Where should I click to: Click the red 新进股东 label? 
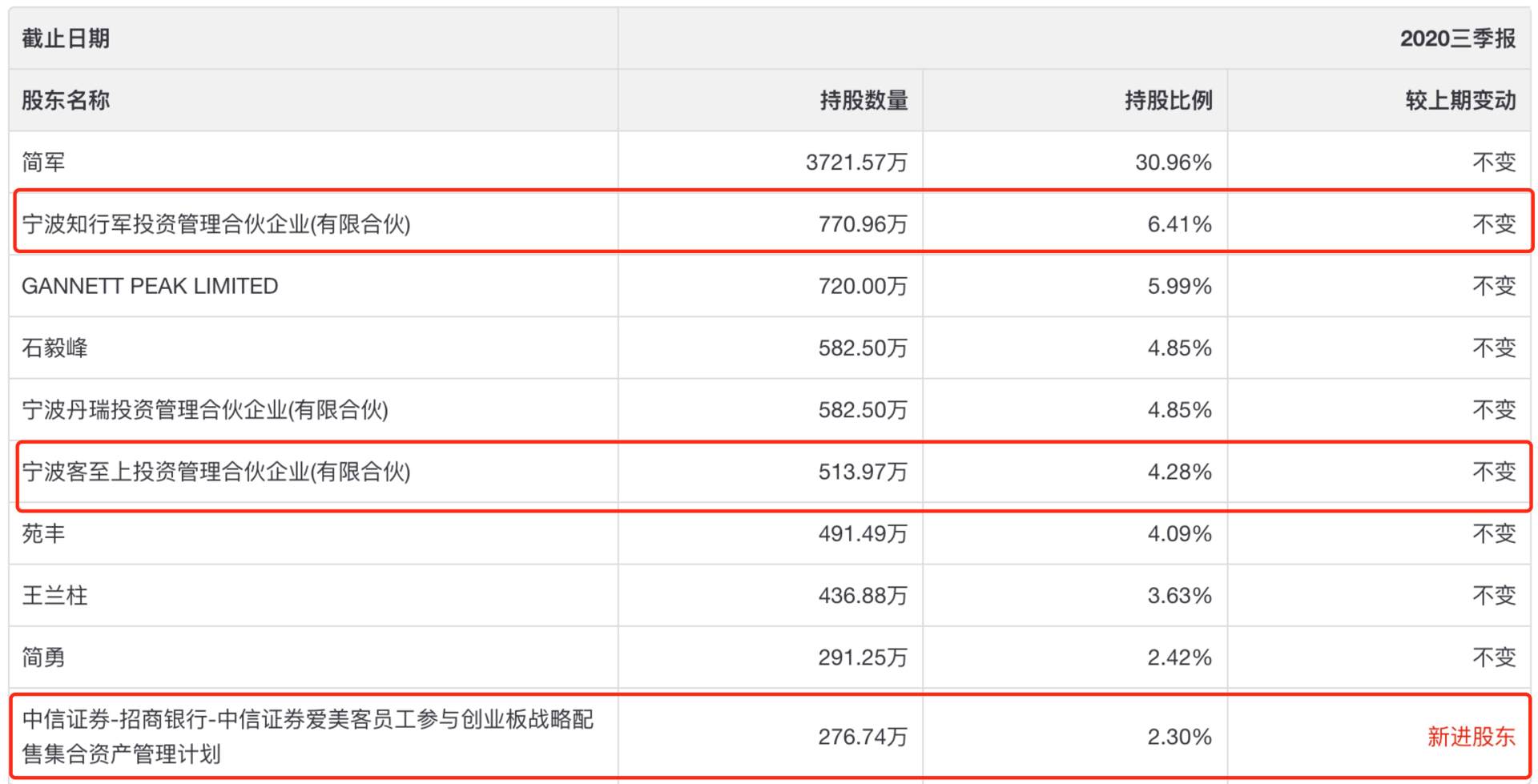click(x=1471, y=737)
